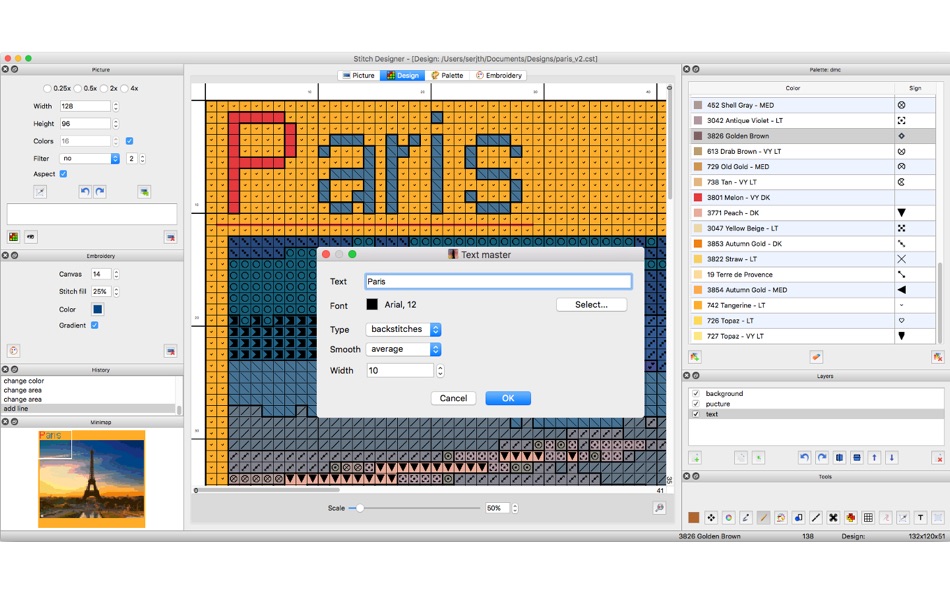Click the mosaic color icon in Picture panel
The width and height of the screenshot is (950, 594).
click(x=13, y=236)
